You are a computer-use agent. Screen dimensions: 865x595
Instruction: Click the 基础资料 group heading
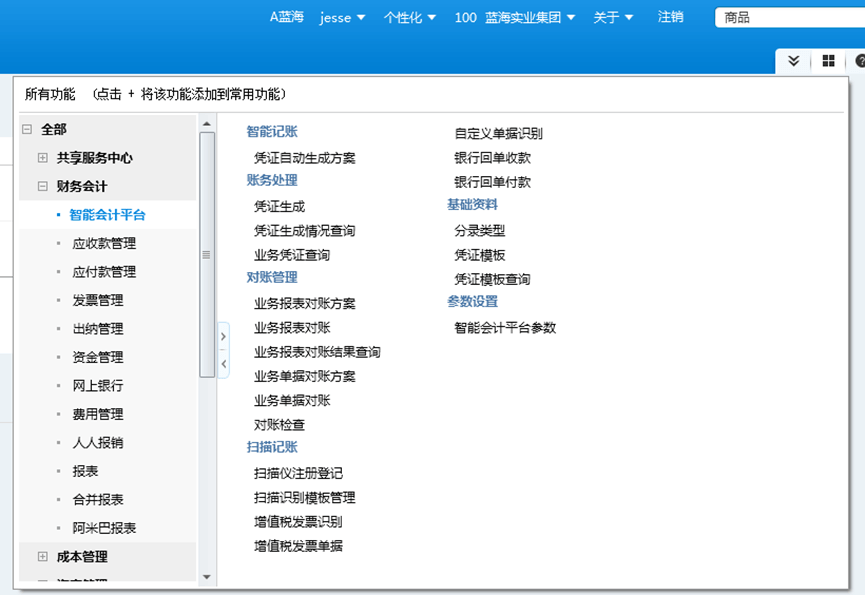click(x=472, y=205)
